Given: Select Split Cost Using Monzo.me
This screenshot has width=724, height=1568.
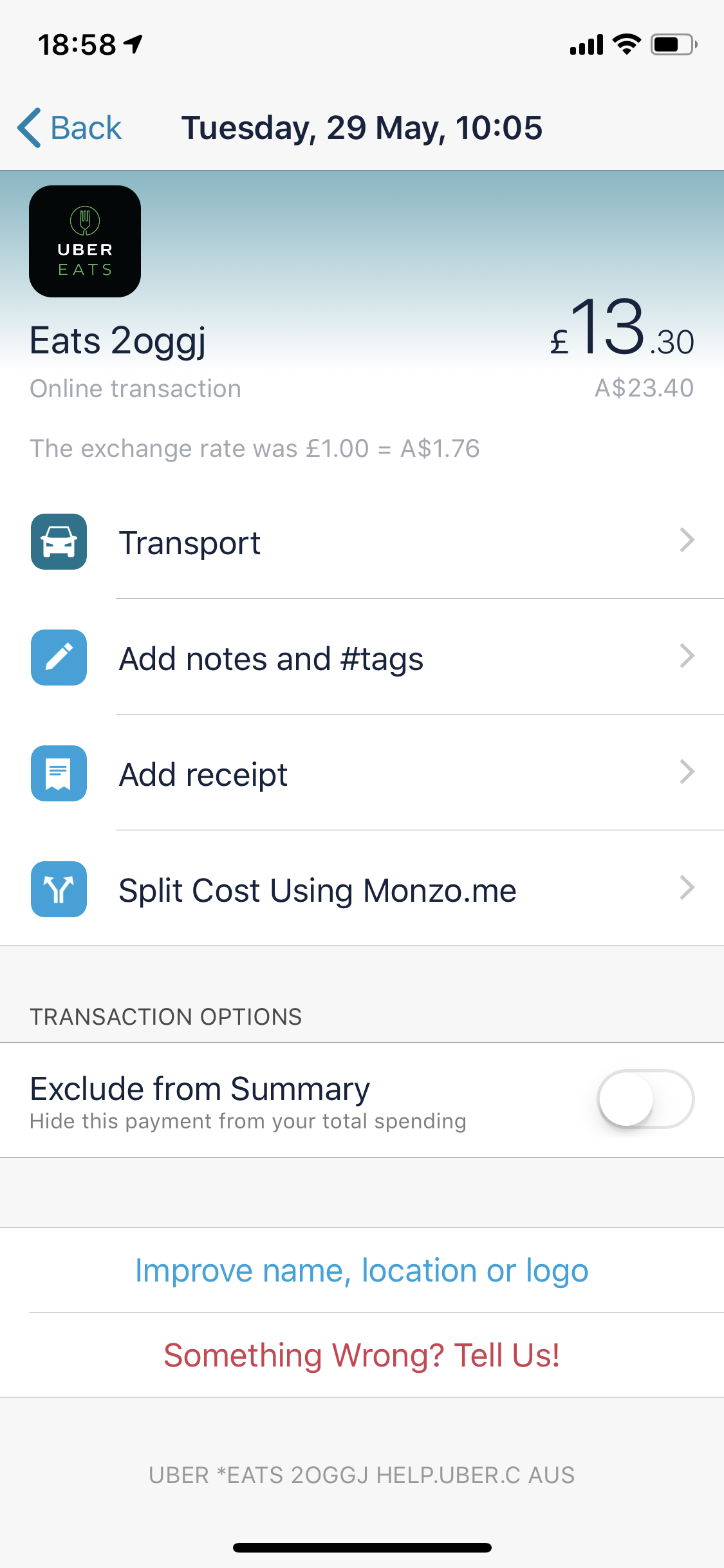Looking at the screenshot, I should click(x=317, y=890).
